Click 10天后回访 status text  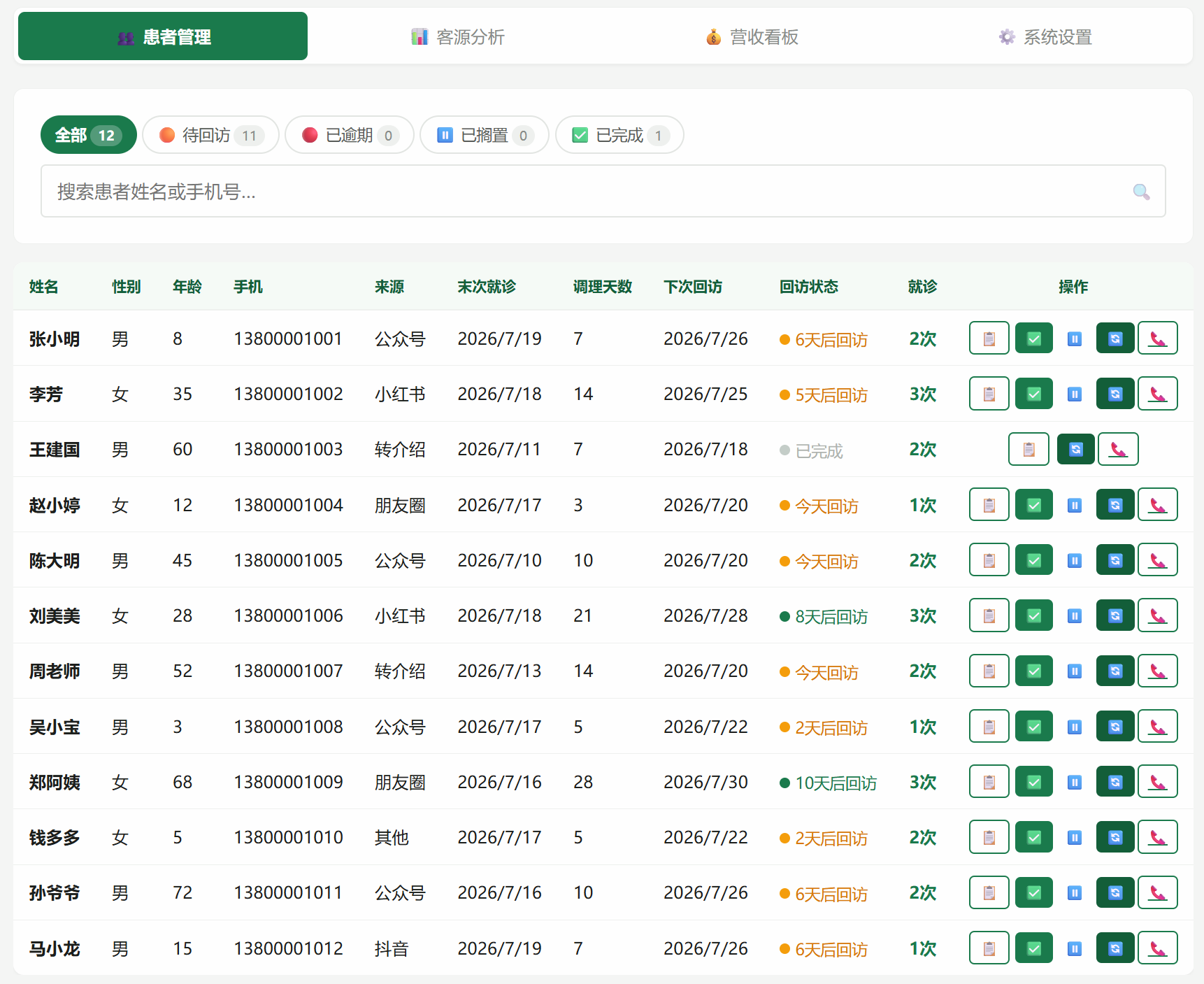tap(829, 783)
